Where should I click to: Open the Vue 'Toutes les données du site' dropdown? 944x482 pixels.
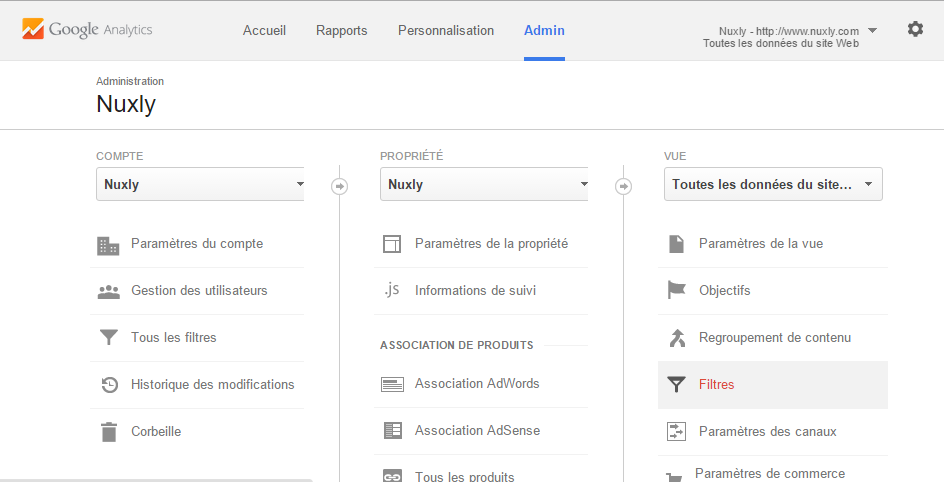point(773,184)
